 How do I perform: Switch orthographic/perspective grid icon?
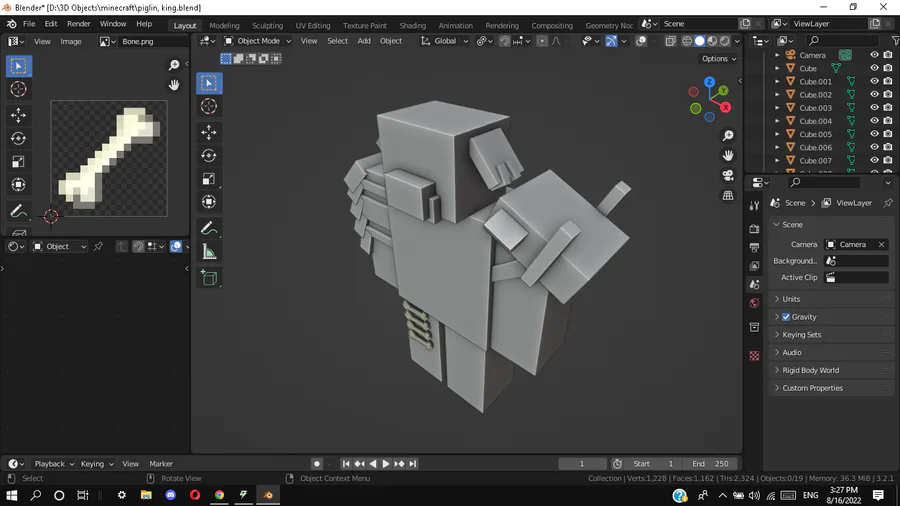click(728, 196)
